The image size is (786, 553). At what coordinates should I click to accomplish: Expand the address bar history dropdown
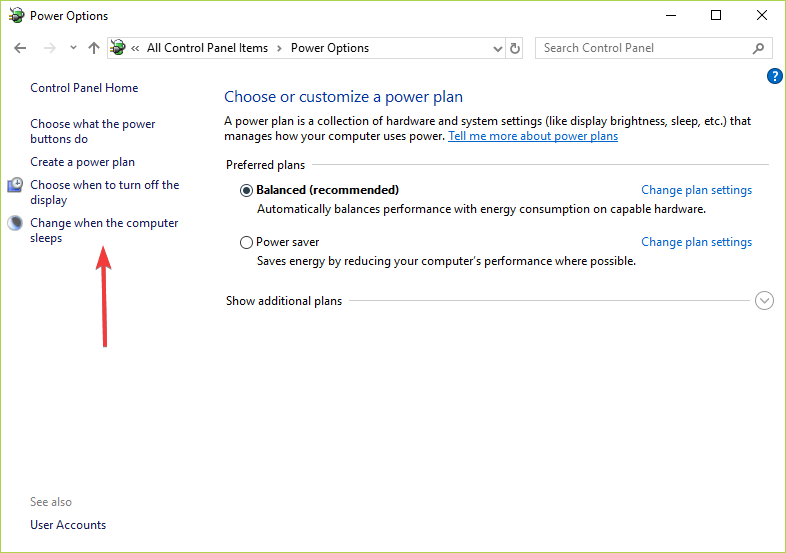(497, 49)
